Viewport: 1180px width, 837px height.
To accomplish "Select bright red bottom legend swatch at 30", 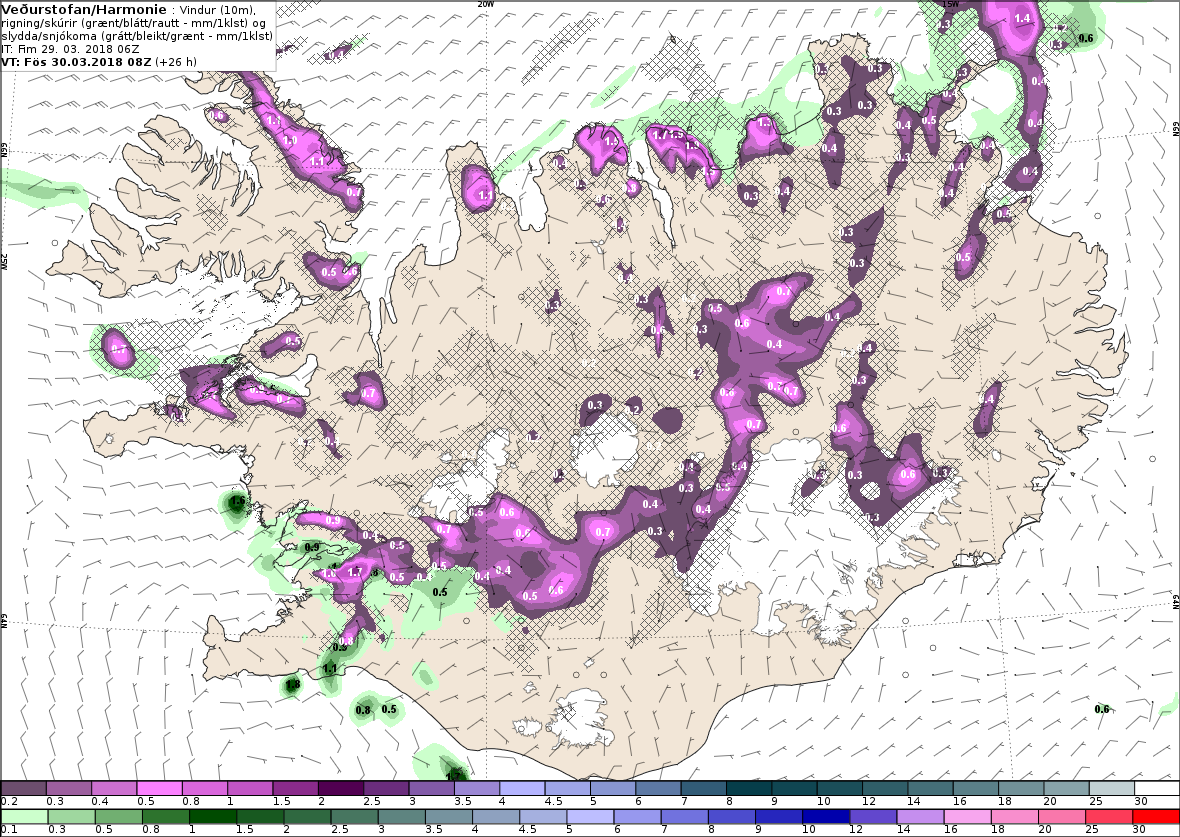I will (x=1156, y=817).
